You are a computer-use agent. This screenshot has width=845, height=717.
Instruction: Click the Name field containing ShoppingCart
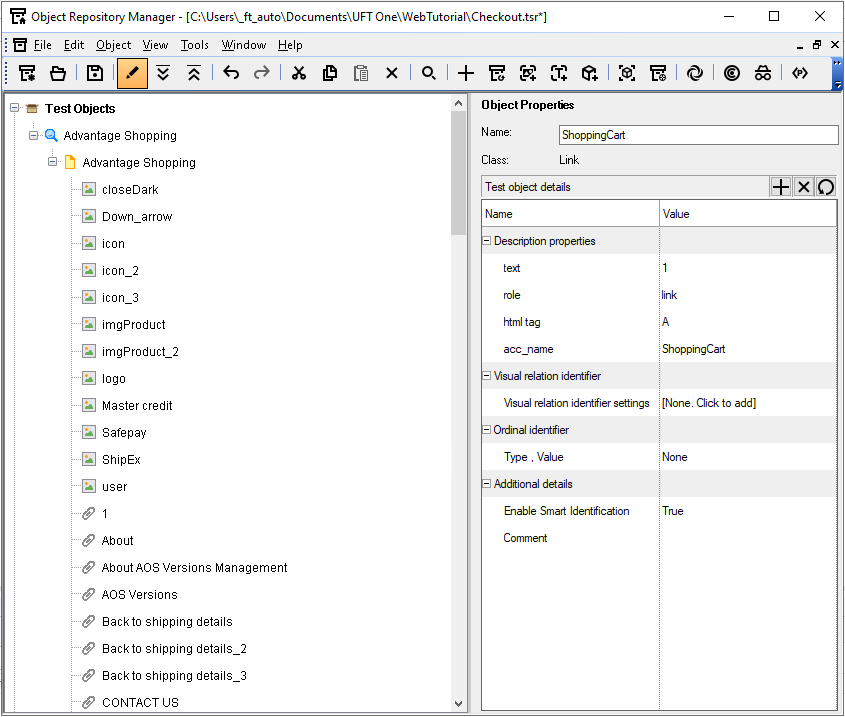[x=698, y=135]
